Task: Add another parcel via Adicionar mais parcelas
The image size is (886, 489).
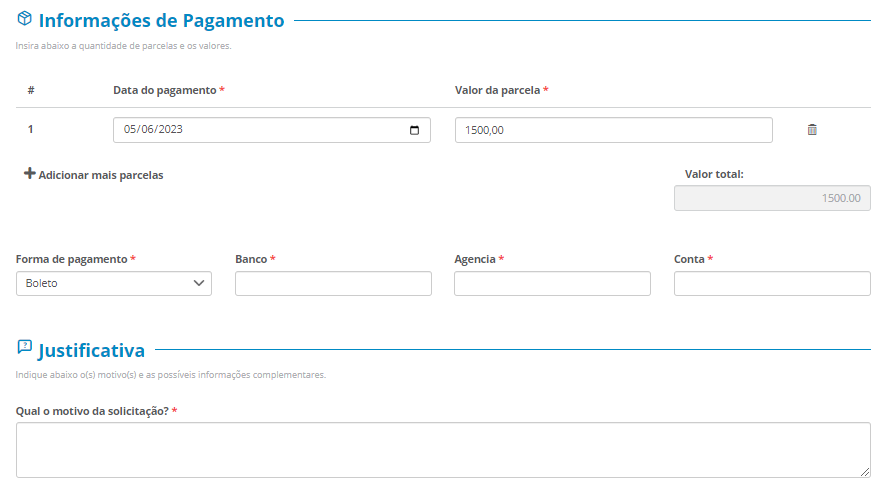Action: point(100,175)
